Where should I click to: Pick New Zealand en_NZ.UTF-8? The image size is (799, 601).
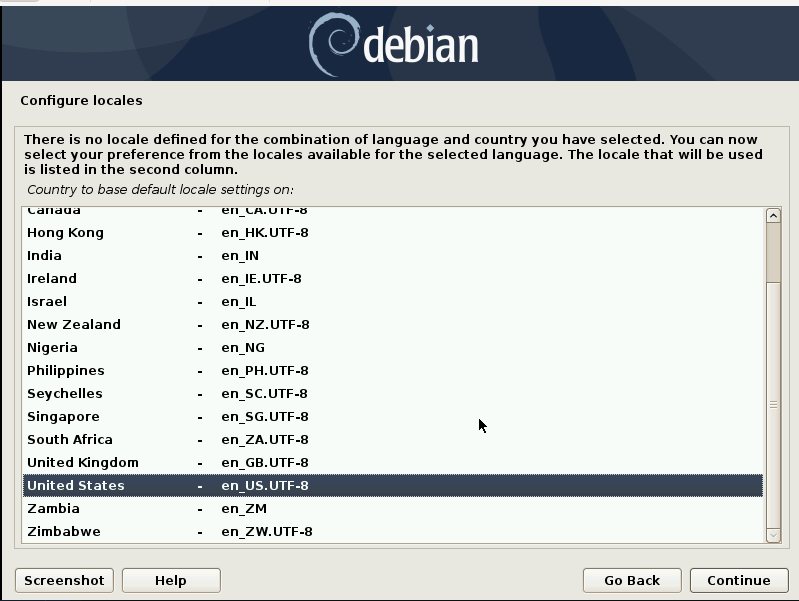coord(393,324)
